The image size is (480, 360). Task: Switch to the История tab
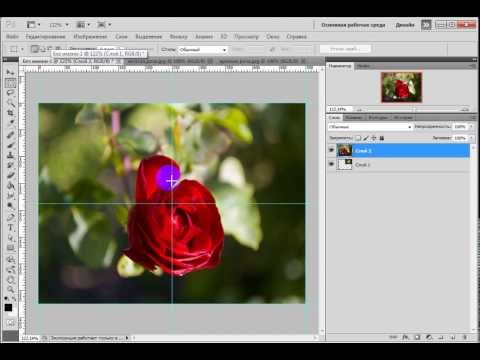point(403,117)
